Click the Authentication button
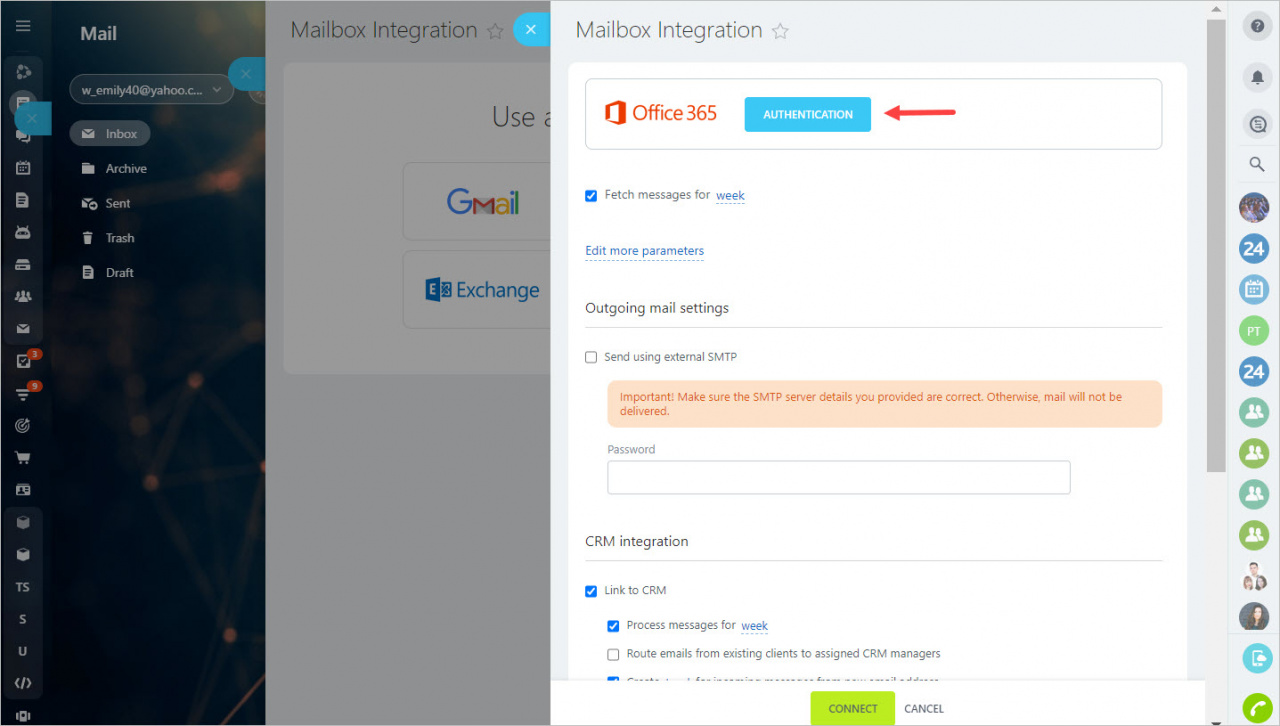The height and width of the screenshot is (726, 1280). point(808,114)
